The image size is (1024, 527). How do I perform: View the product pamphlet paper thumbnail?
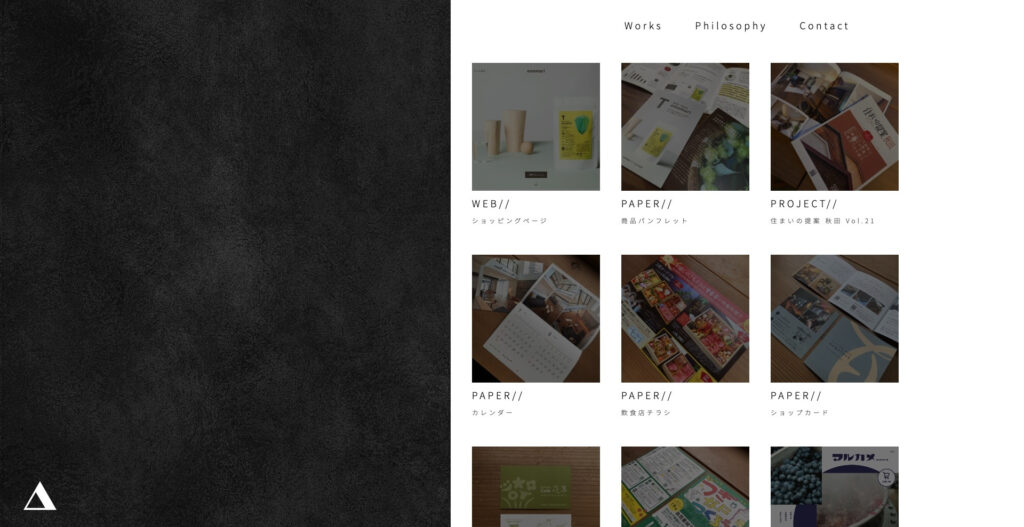pos(685,127)
